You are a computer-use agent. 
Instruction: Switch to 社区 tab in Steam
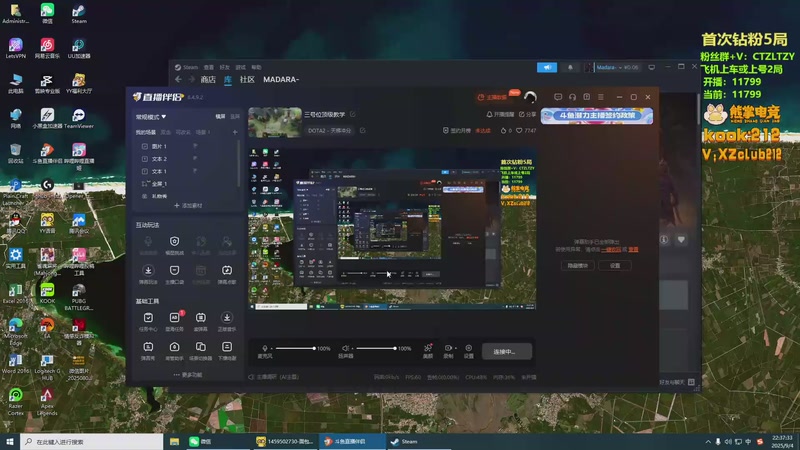pos(247,80)
